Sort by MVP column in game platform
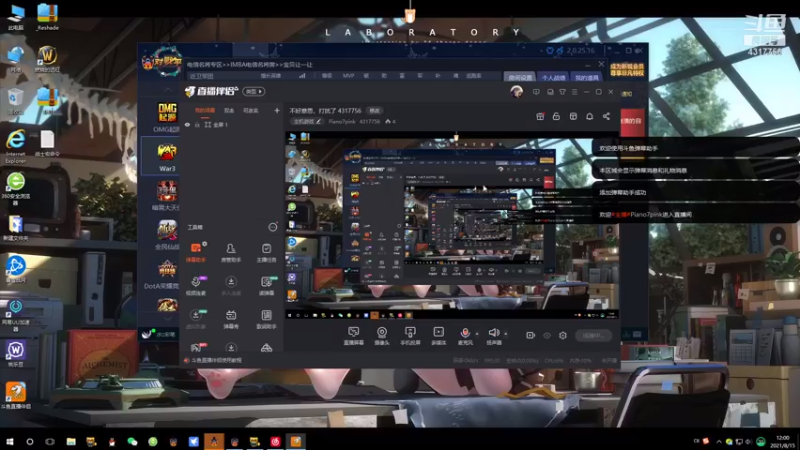Screen dimensions: 800x450 pyautogui.click(x=348, y=76)
